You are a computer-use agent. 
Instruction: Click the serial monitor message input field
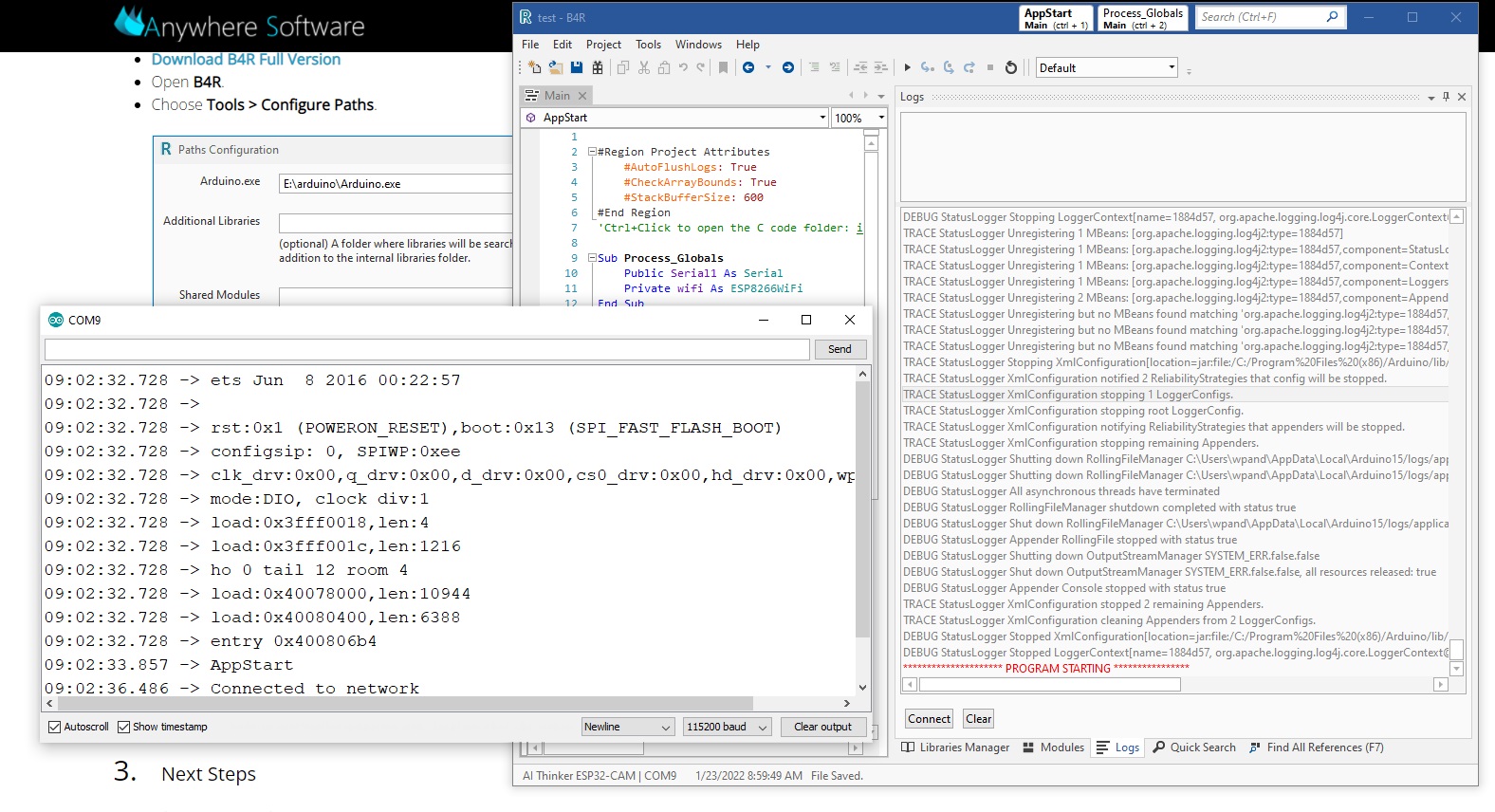tap(427, 349)
